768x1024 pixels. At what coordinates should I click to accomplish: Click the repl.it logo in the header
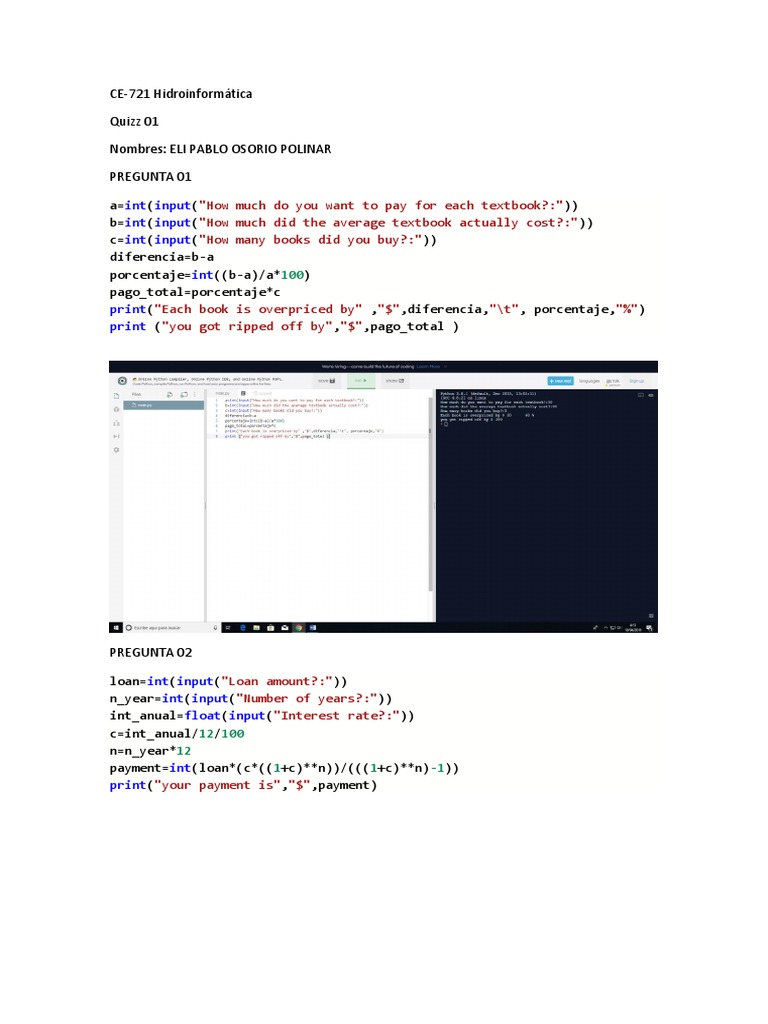(122, 381)
